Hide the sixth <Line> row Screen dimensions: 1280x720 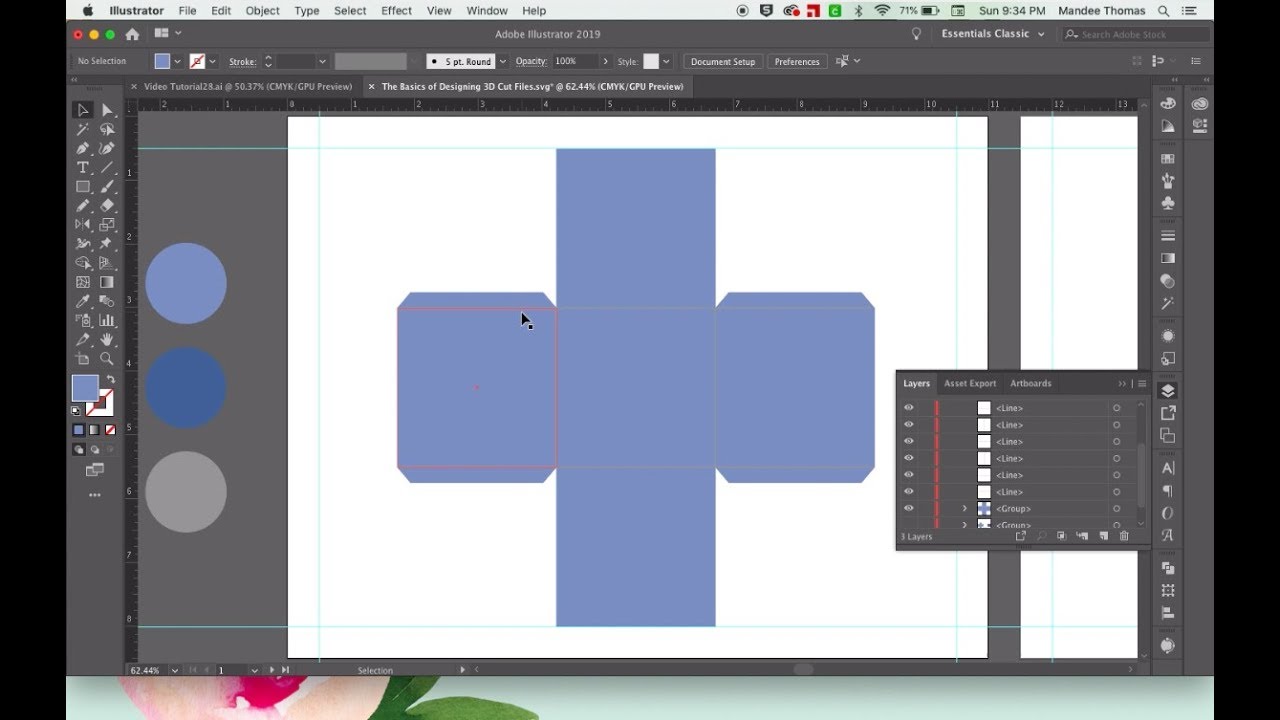(909, 491)
